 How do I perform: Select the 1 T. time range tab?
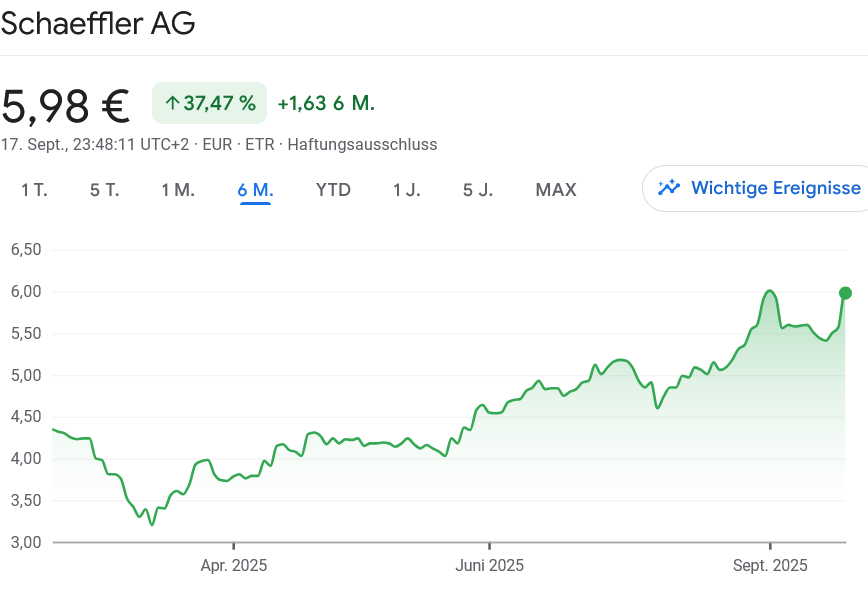click(x=34, y=190)
